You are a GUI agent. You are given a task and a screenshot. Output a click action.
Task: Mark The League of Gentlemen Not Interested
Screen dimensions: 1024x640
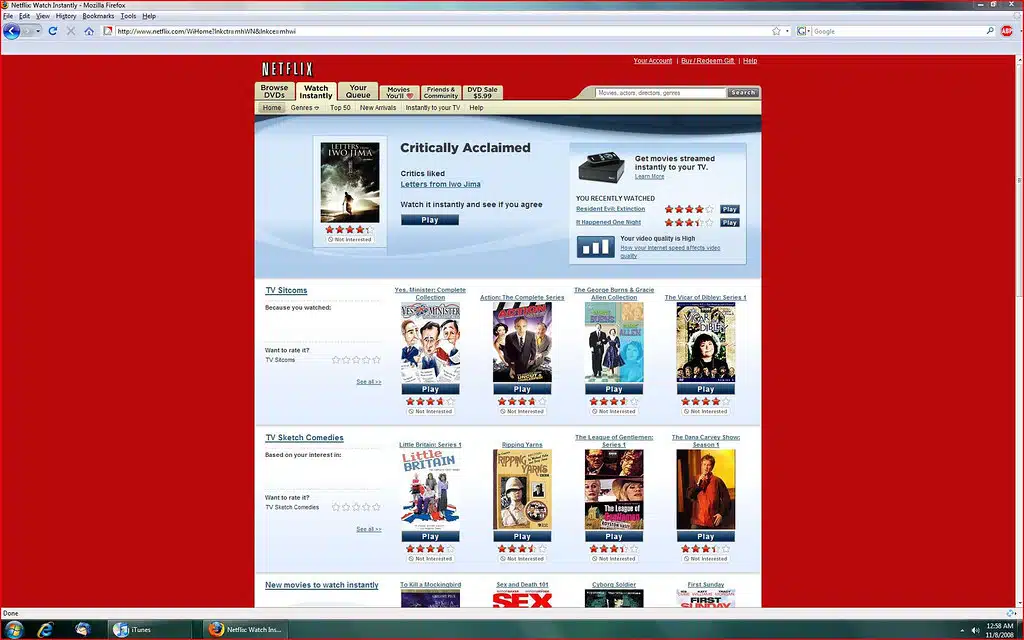pos(614,559)
